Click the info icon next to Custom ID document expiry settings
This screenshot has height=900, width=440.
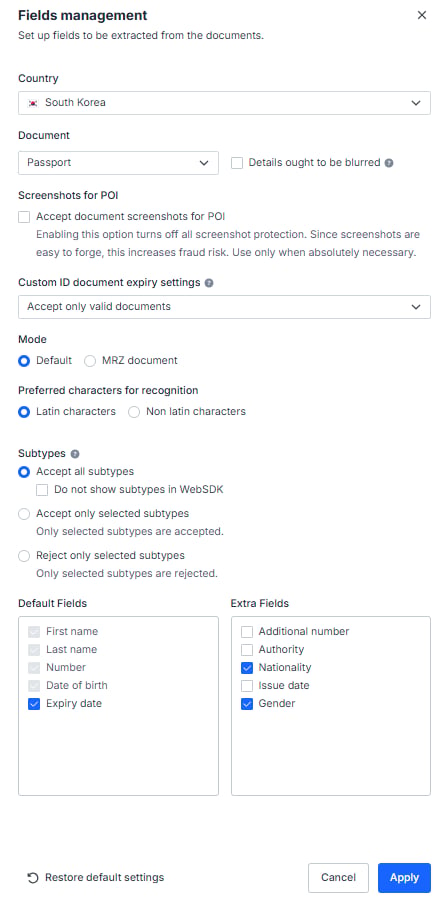pyautogui.click(x=209, y=283)
